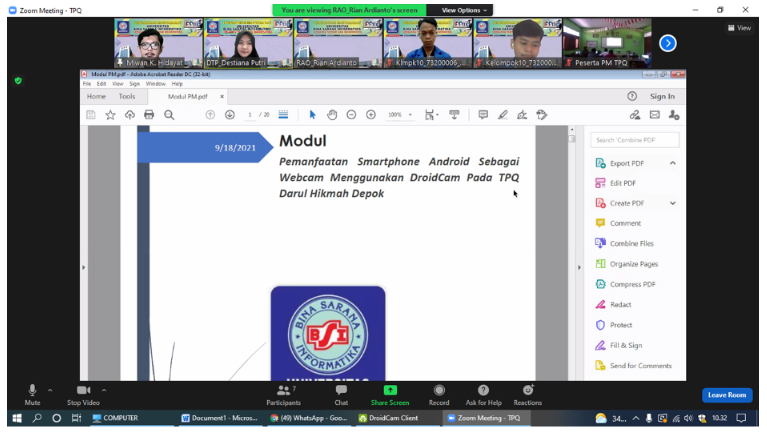This screenshot has height=434, width=767.
Task: Toggle scrolling page display icon
Action: [x=283, y=115]
